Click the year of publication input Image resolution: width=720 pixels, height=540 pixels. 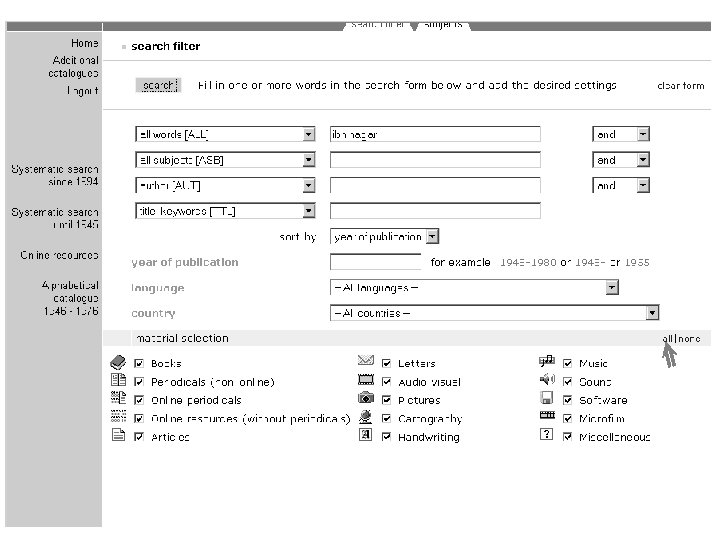(376, 262)
